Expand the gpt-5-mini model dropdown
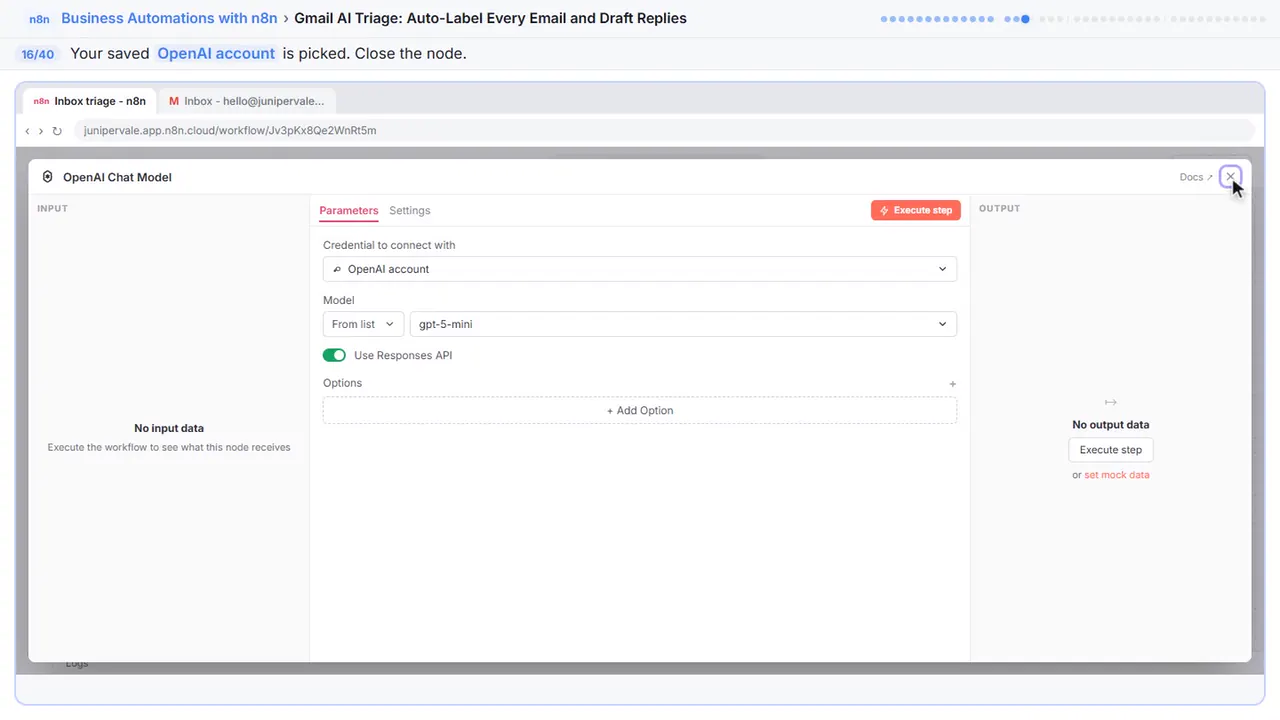This screenshot has height=720, width=1280. click(x=683, y=324)
